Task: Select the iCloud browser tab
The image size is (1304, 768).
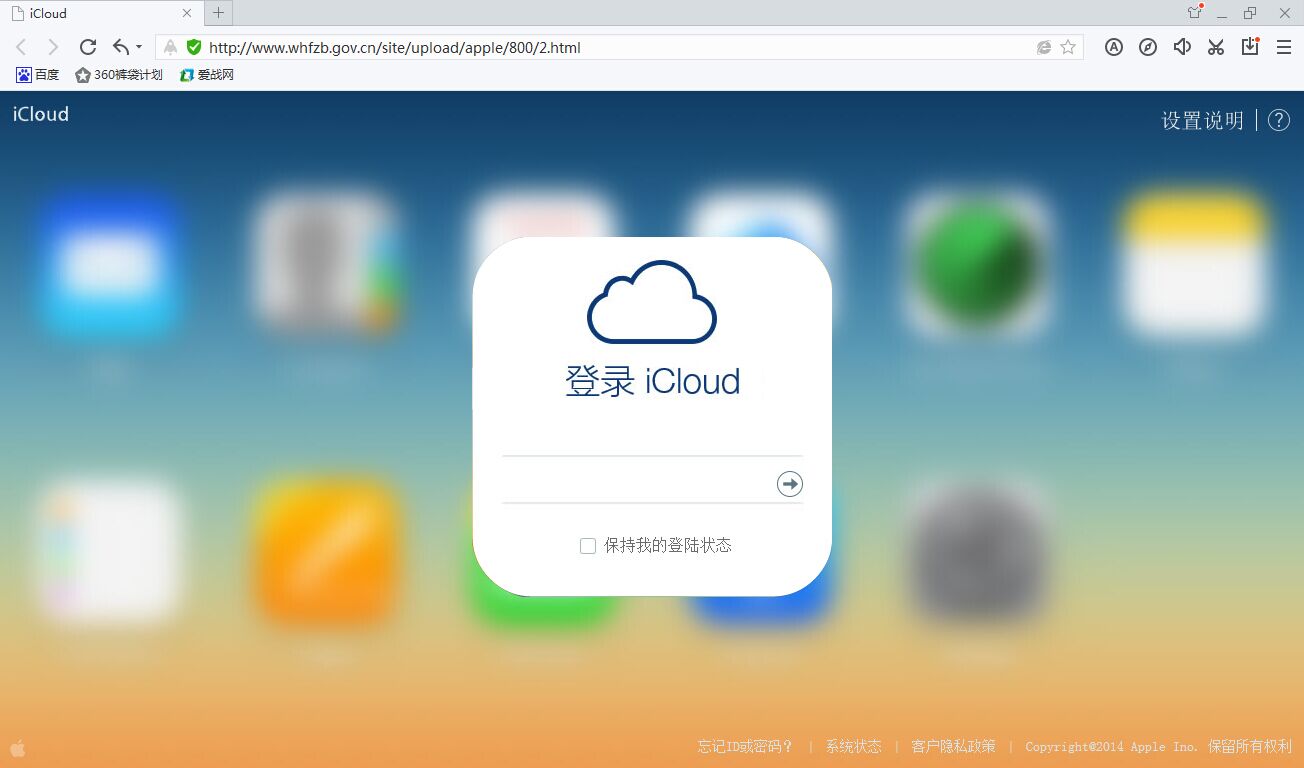Action: point(100,13)
